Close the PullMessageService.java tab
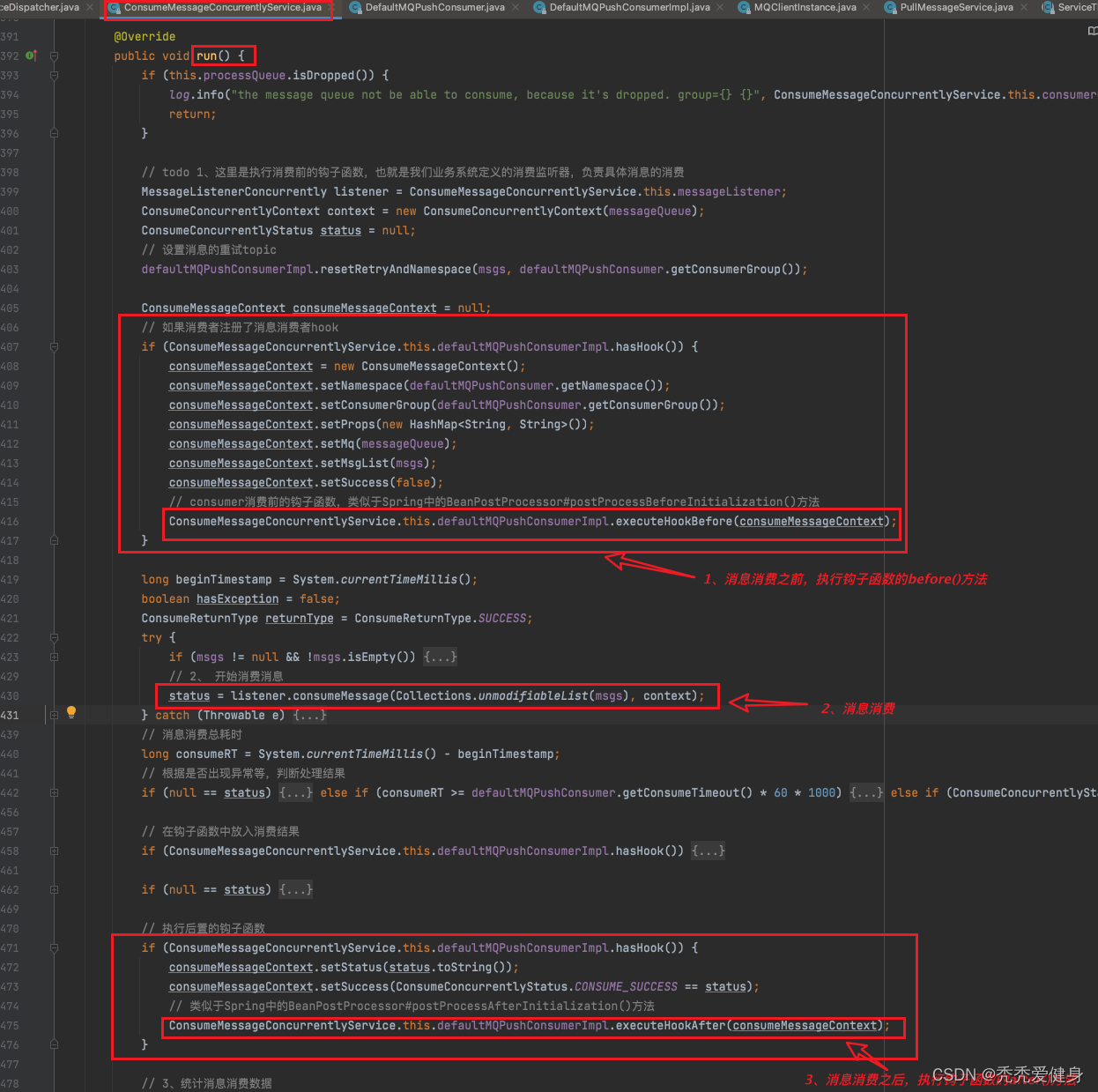1098x1092 pixels. point(1024,7)
